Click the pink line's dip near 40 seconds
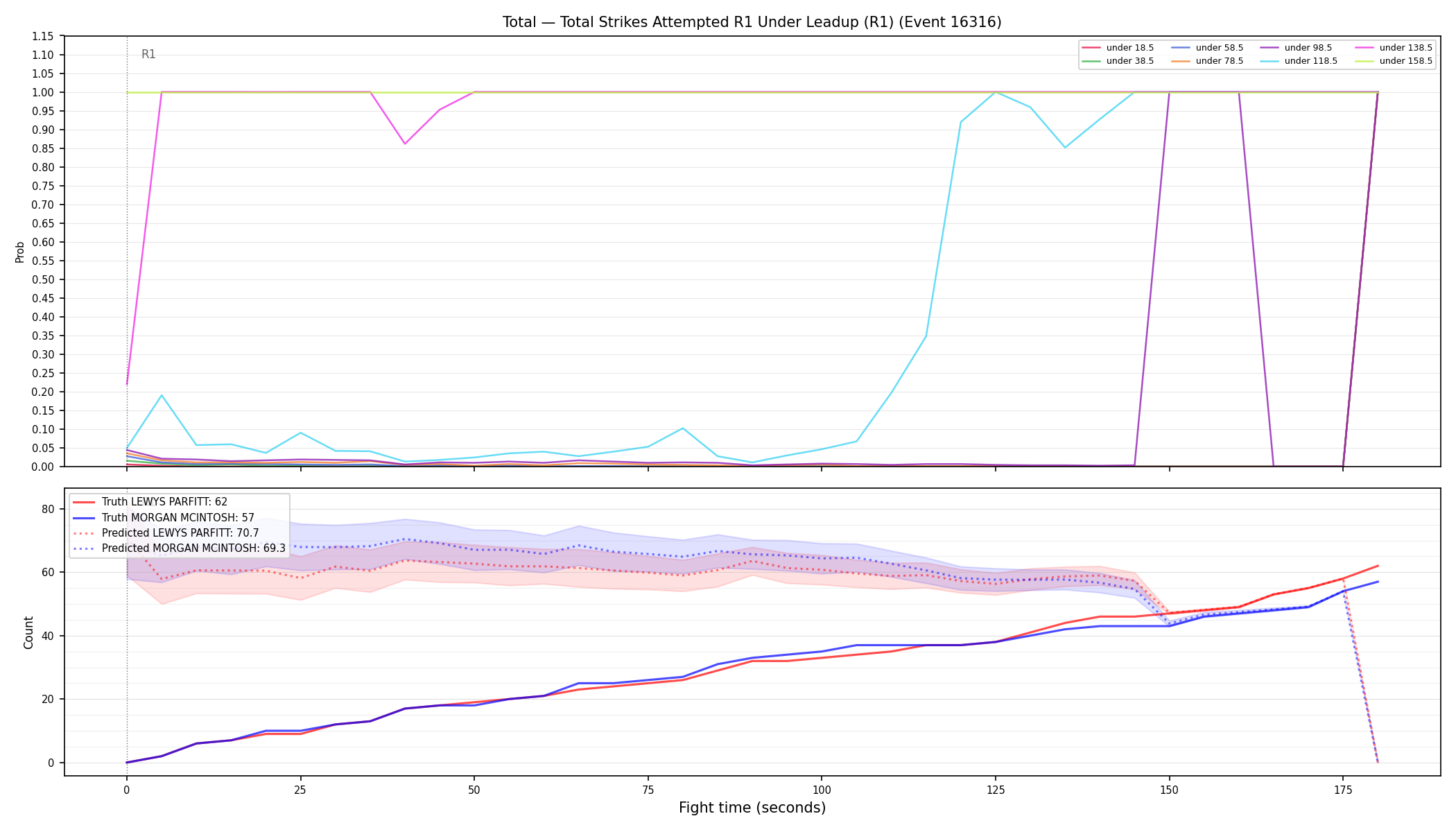The width and height of the screenshot is (1456, 832). click(x=405, y=144)
